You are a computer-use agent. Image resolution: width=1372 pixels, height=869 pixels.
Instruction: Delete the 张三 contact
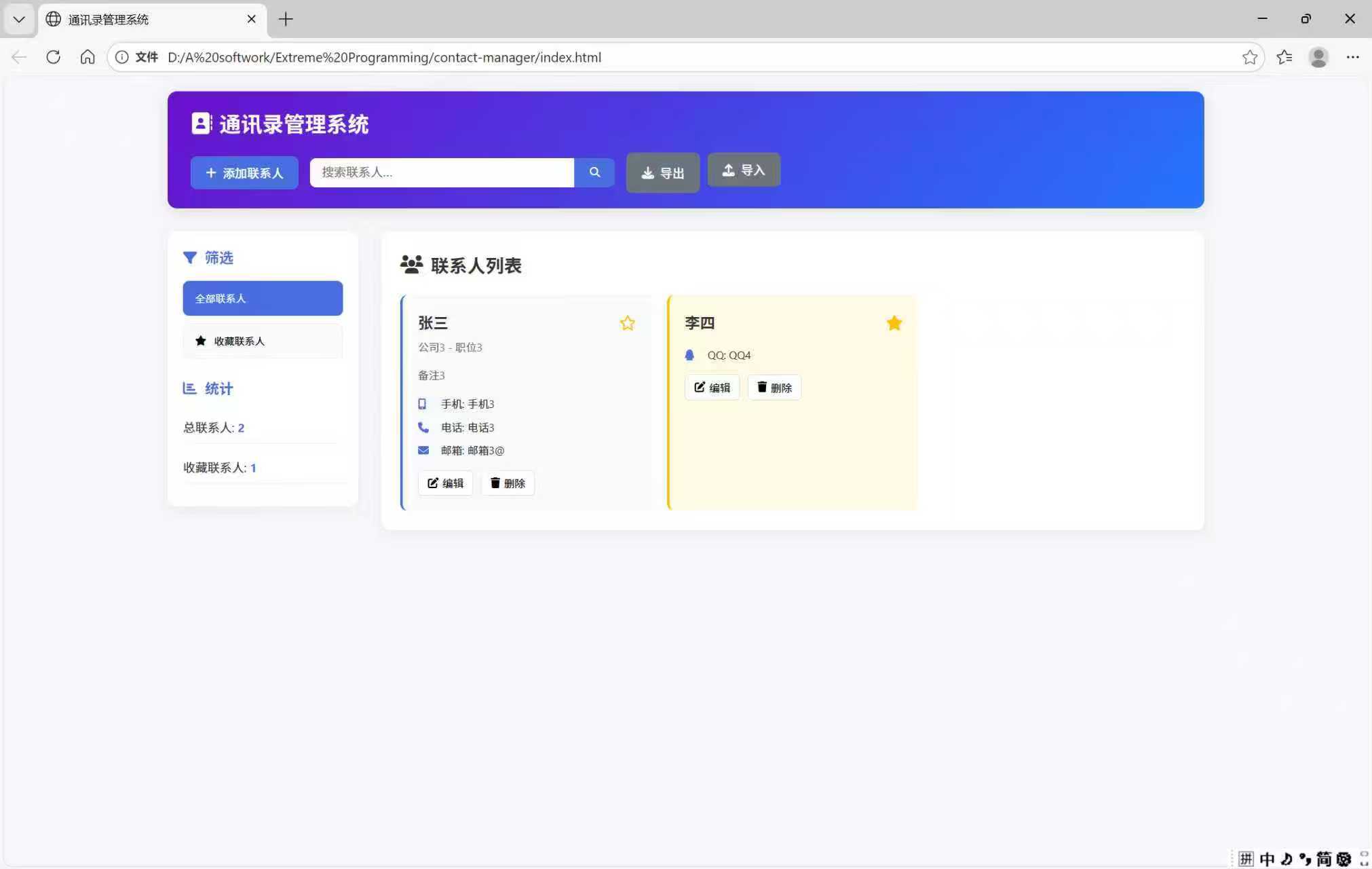point(508,483)
